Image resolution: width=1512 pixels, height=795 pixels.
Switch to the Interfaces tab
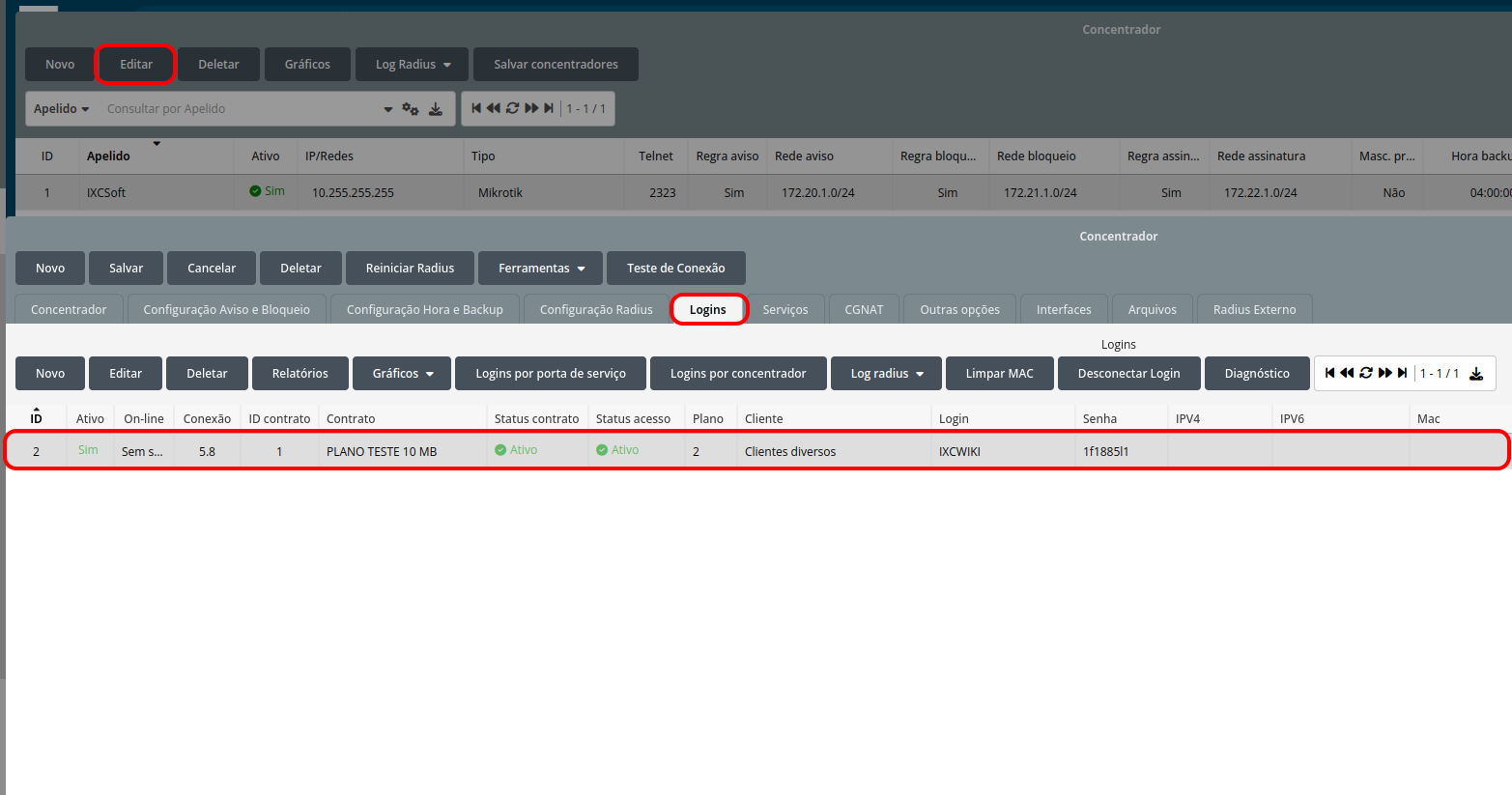tap(1064, 309)
